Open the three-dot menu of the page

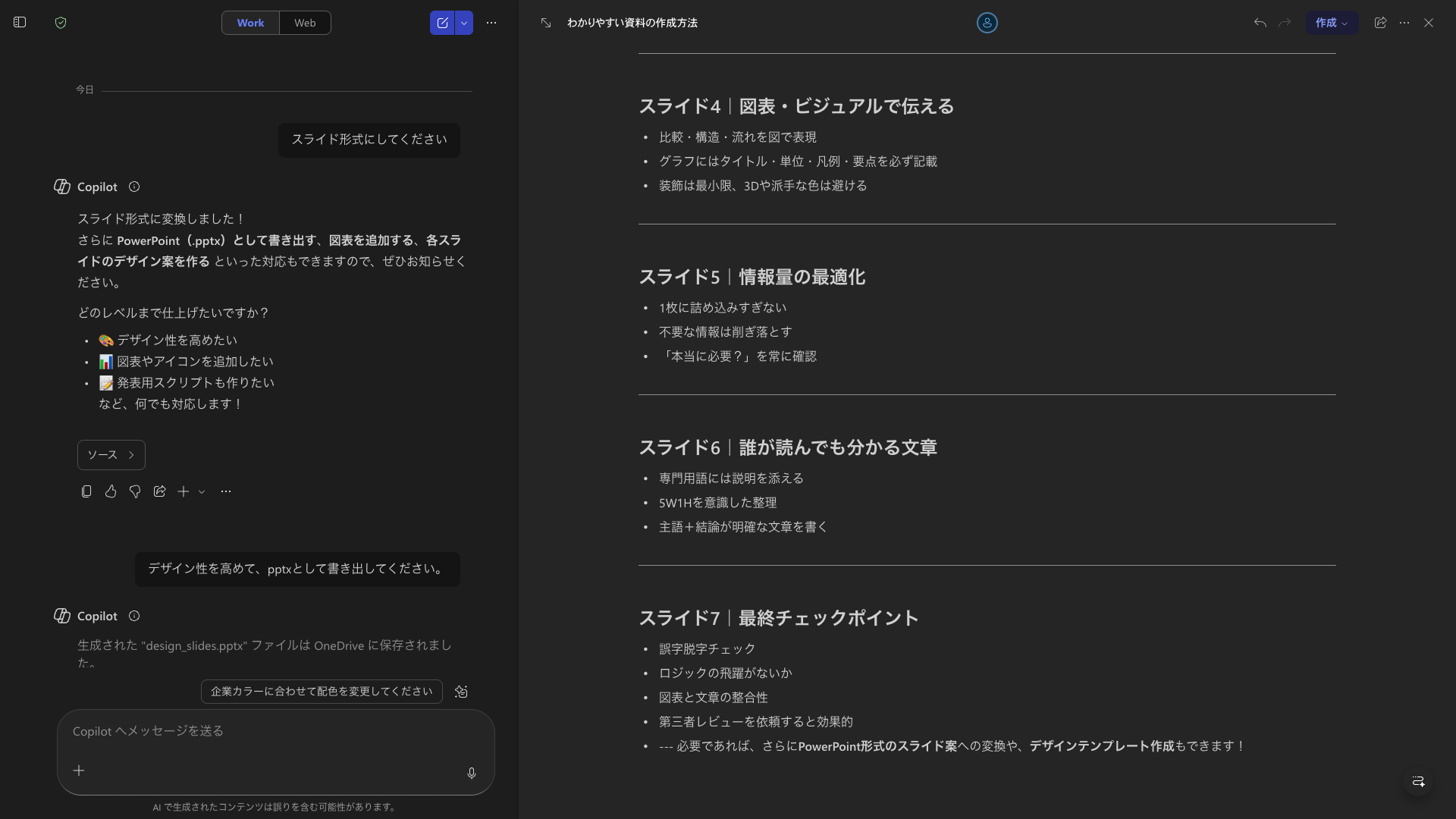click(x=1404, y=23)
